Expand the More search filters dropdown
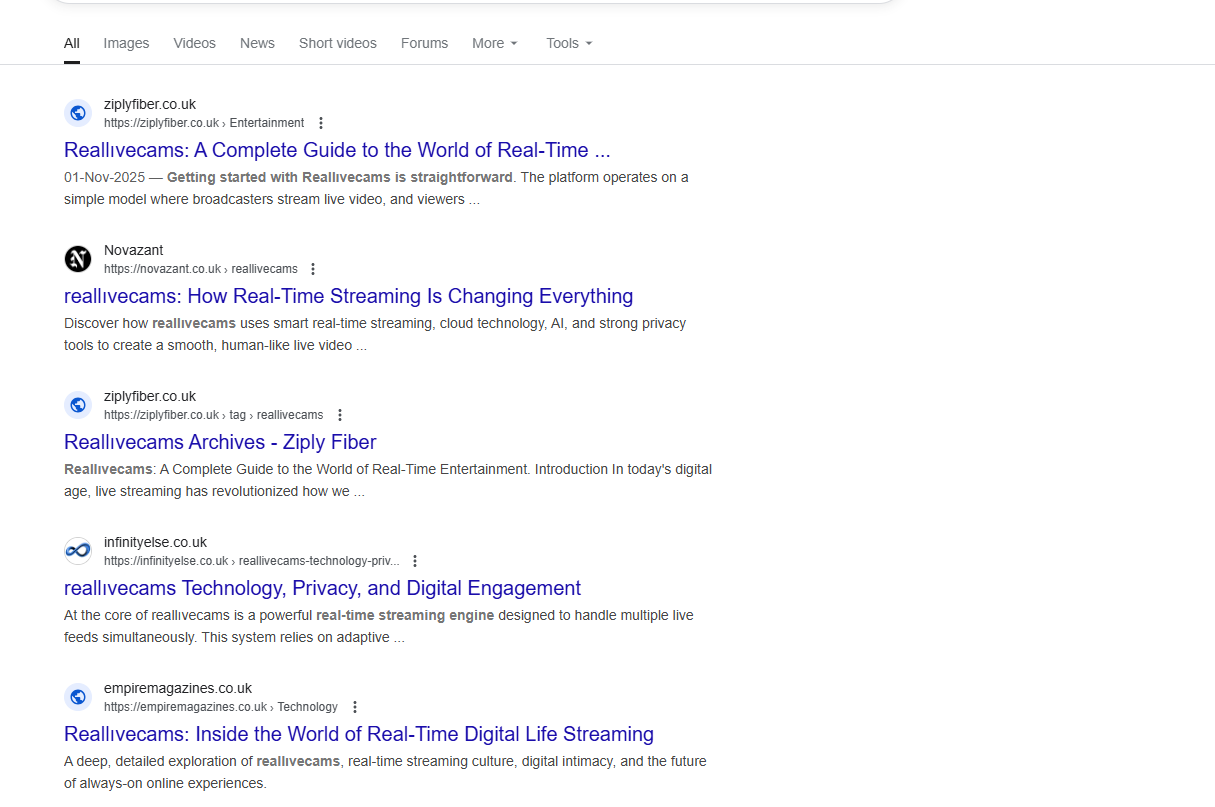The height and width of the screenshot is (807, 1215). point(495,43)
